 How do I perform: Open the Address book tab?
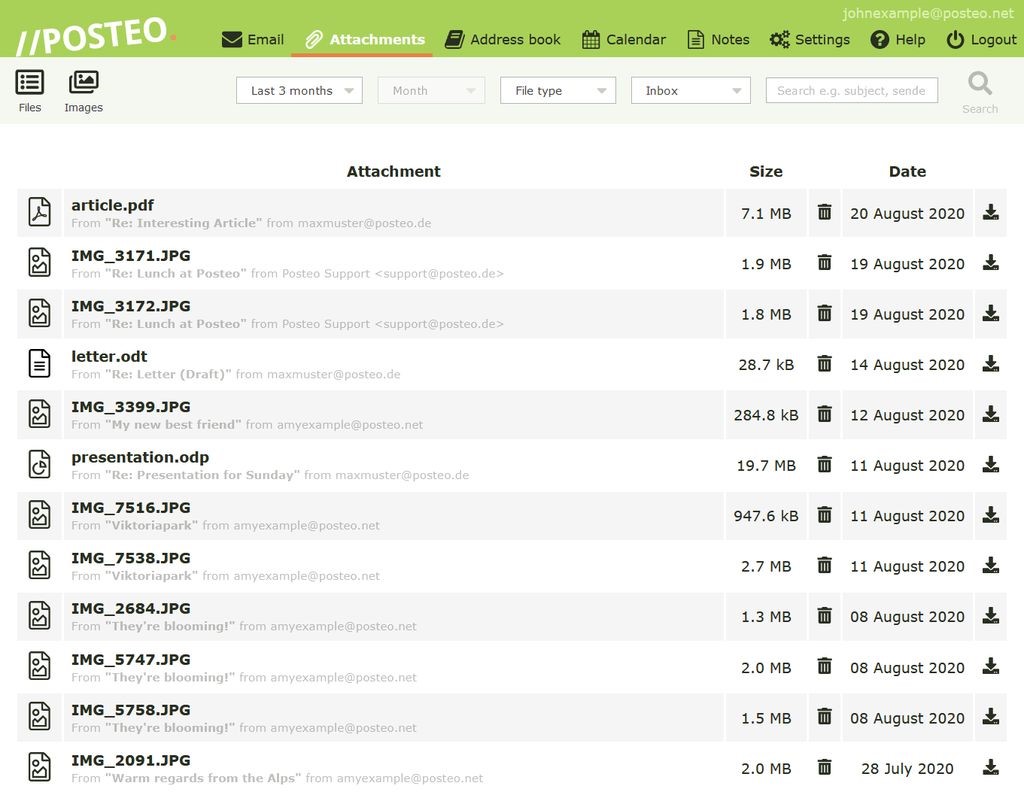click(503, 40)
